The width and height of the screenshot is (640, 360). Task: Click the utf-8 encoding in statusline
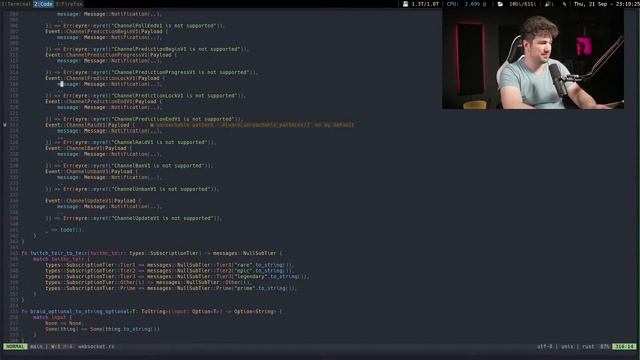tap(544, 347)
